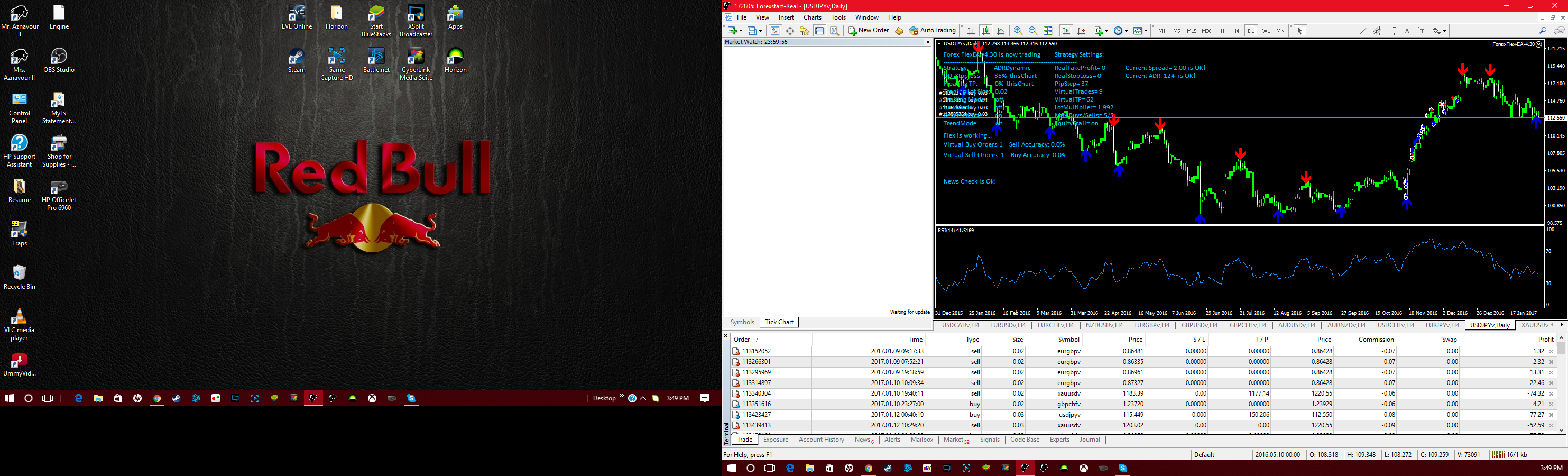This screenshot has width=1568, height=476.
Task: Click the MetaEditor yellow book icon
Action: pyautogui.click(x=899, y=31)
